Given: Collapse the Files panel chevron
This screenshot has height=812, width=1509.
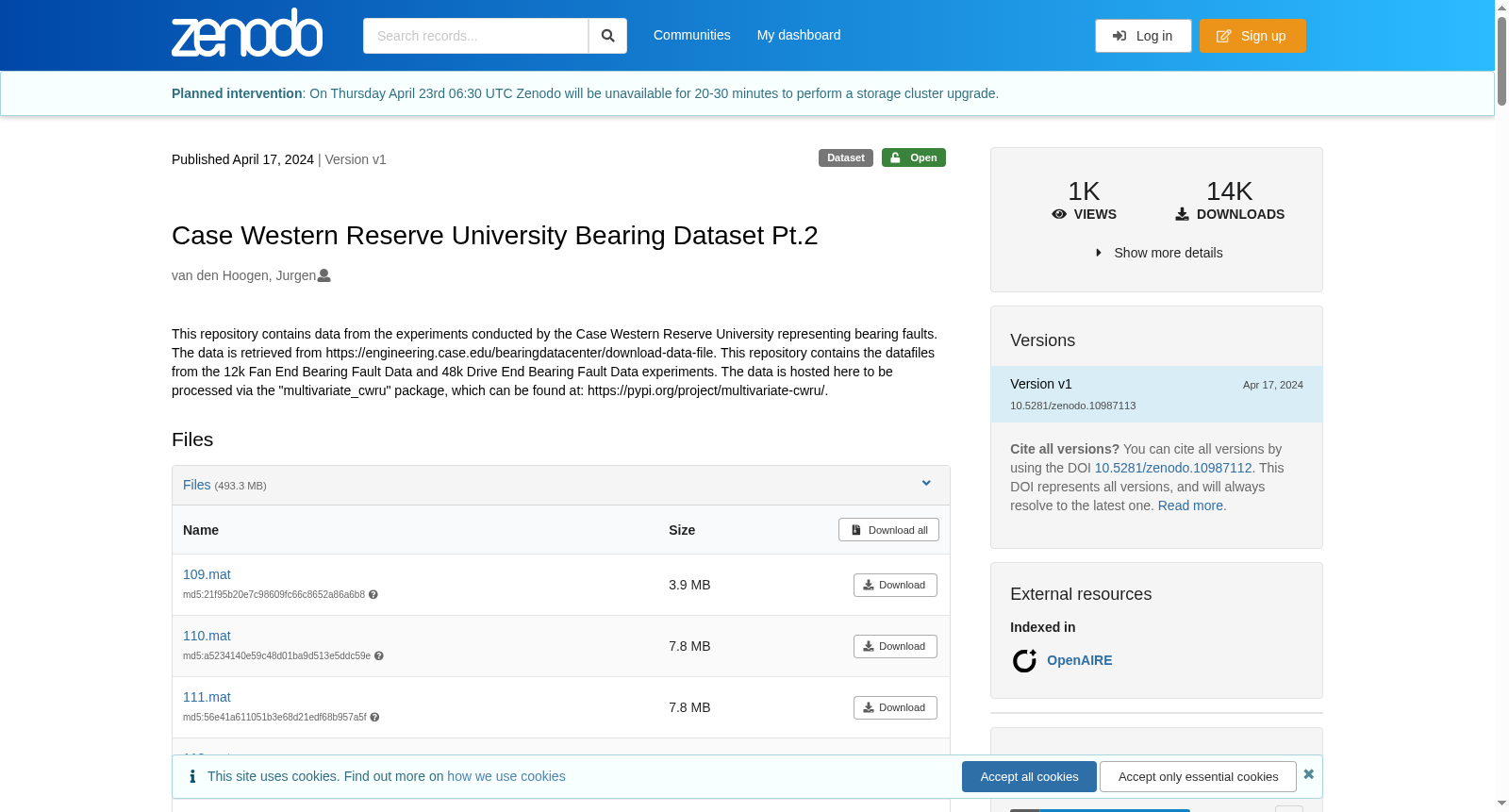Looking at the screenshot, I should [926, 484].
